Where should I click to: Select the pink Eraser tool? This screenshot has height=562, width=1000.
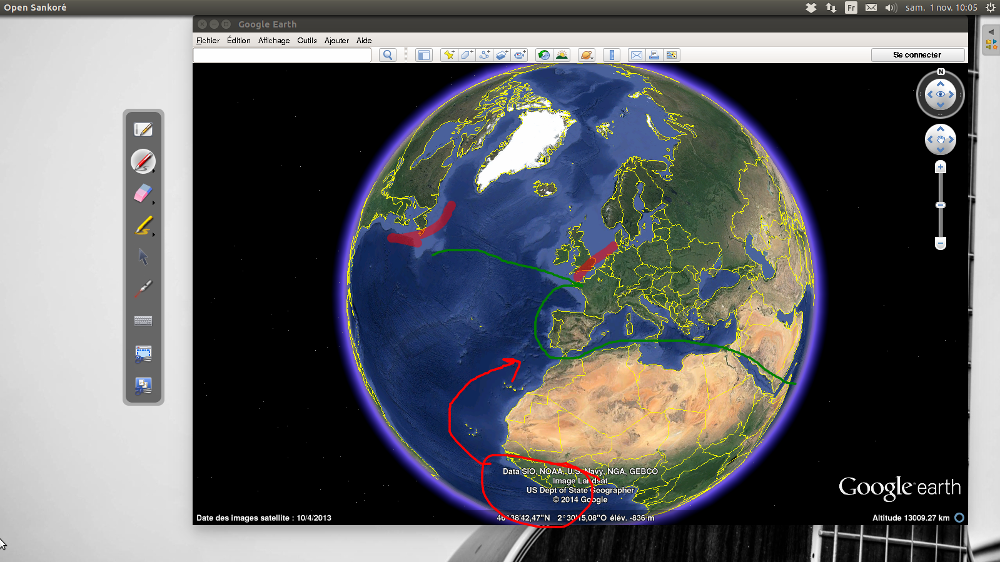tap(143, 193)
